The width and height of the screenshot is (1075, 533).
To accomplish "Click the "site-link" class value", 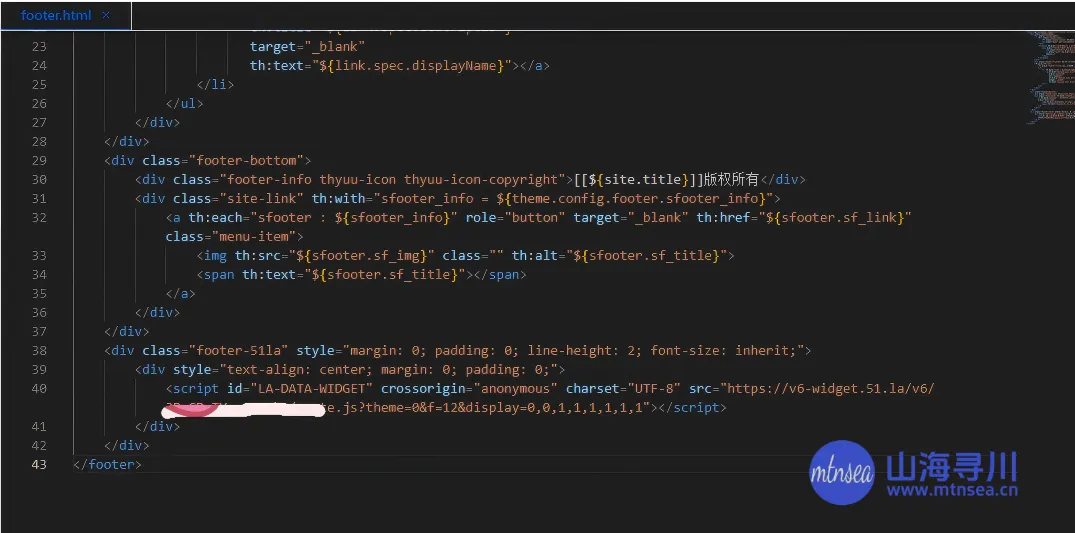I will [262, 199].
